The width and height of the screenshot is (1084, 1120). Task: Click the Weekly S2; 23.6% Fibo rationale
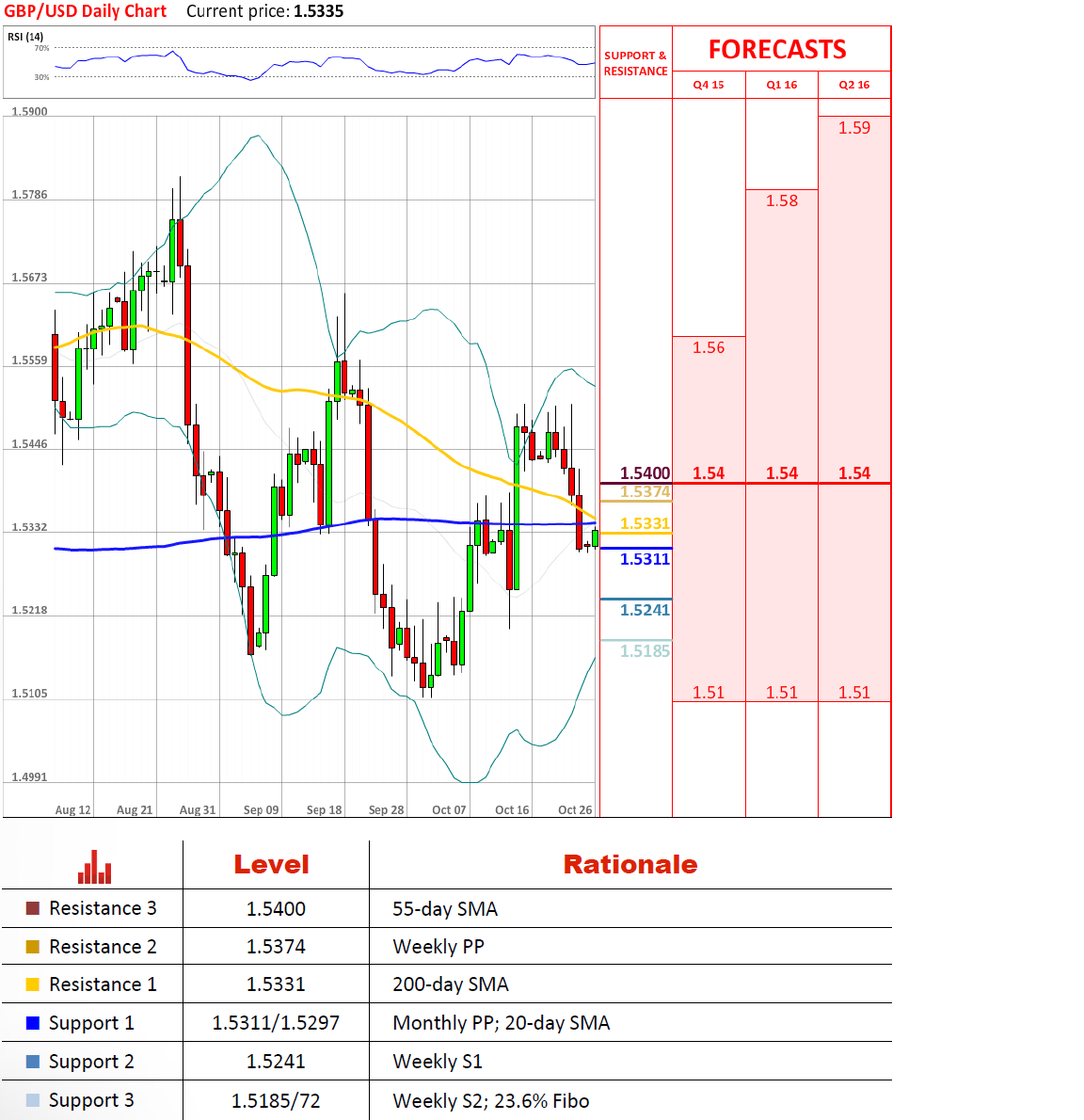(x=490, y=1101)
